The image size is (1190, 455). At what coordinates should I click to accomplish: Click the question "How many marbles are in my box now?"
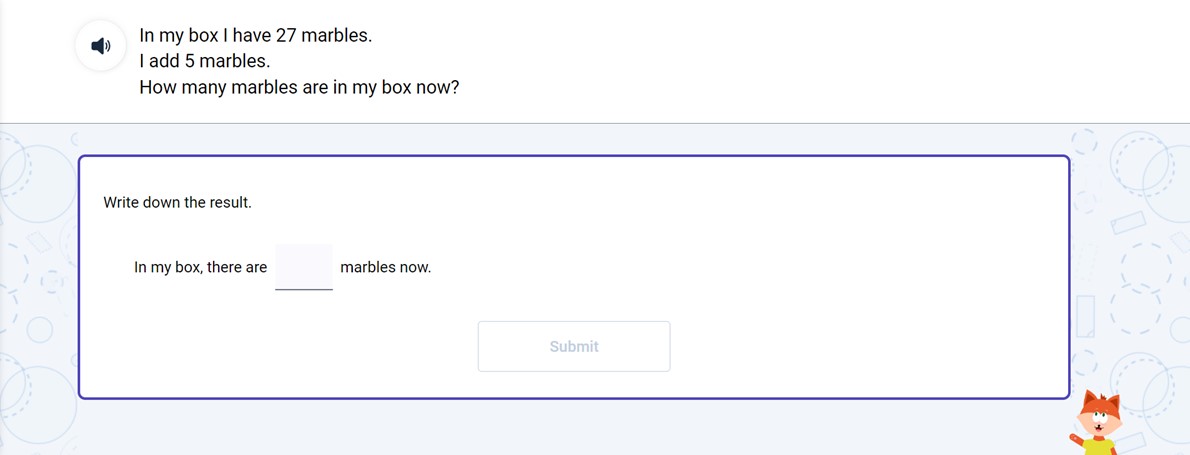pyautogui.click(x=299, y=87)
